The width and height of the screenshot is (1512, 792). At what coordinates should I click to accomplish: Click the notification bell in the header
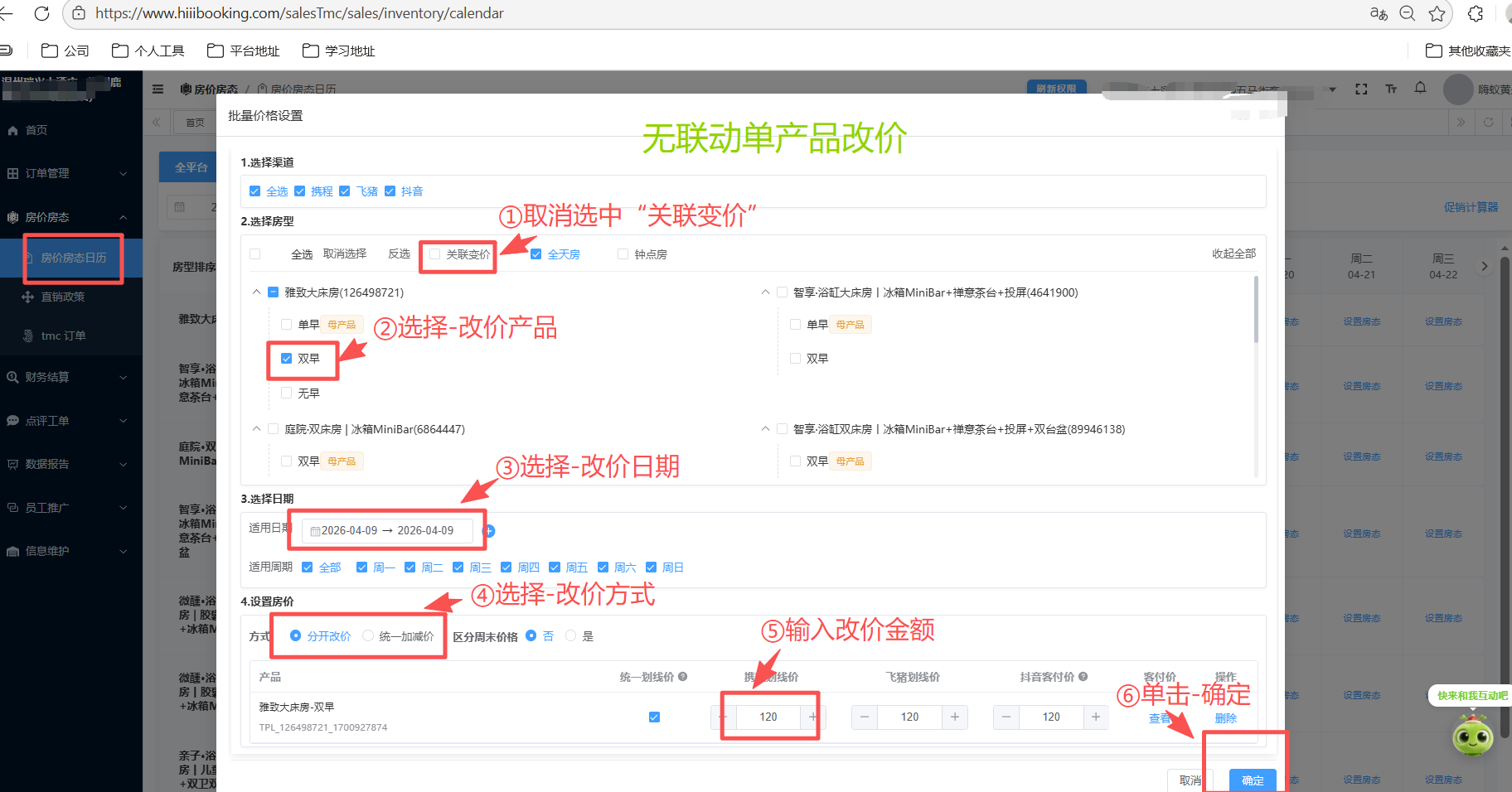tap(1419, 89)
